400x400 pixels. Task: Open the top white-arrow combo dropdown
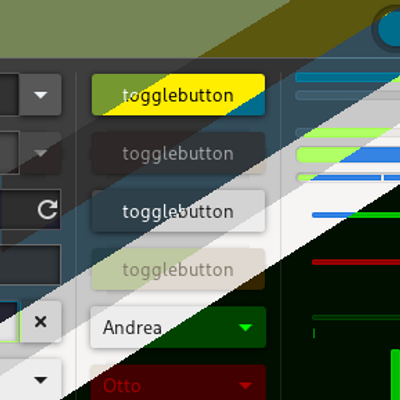coord(41,95)
